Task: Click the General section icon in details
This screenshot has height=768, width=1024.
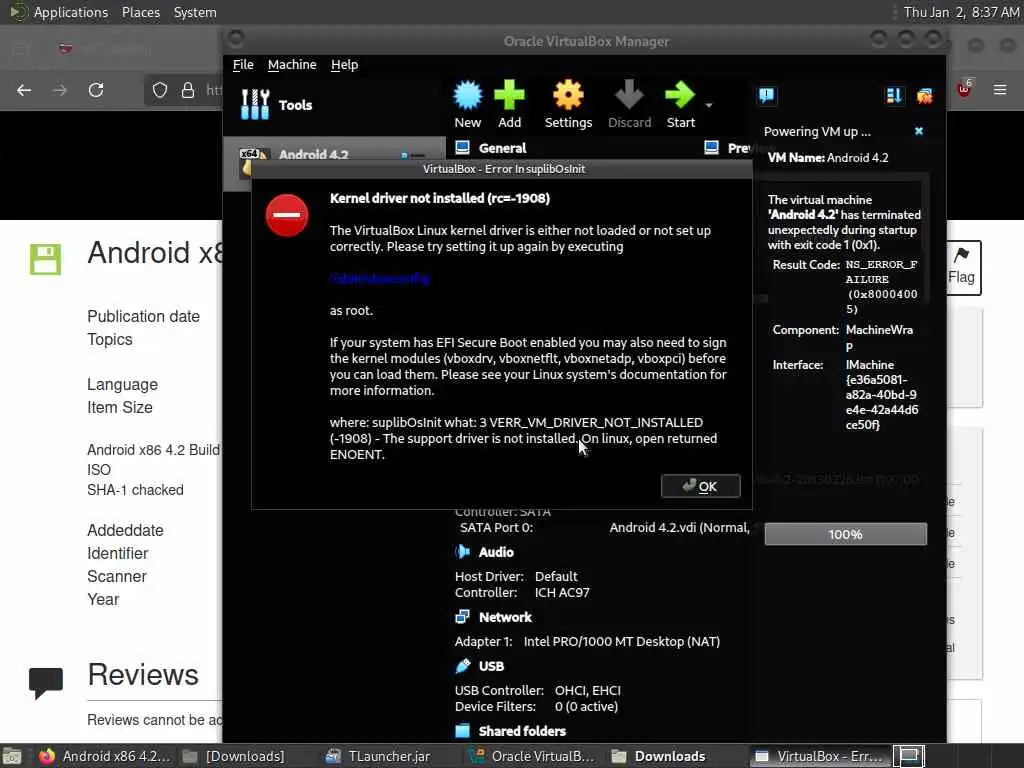Action: [462, 148]
